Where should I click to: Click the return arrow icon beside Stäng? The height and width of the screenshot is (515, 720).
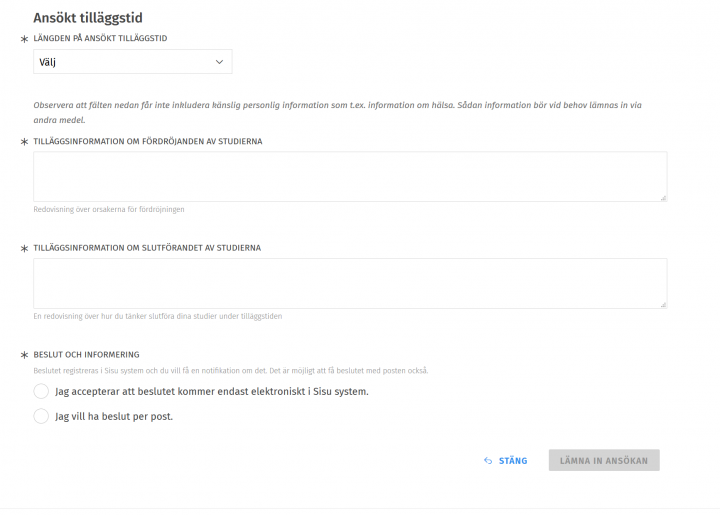(x=488, y=461)
